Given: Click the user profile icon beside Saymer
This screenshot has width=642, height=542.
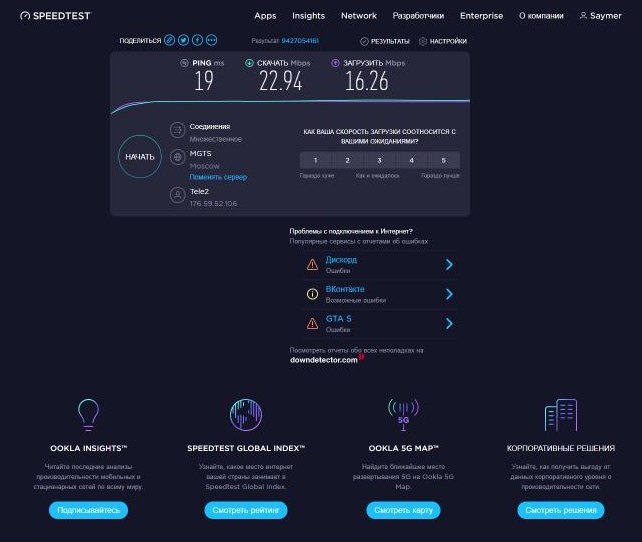Looking at the screenshot, I should [x=583, y=16].
